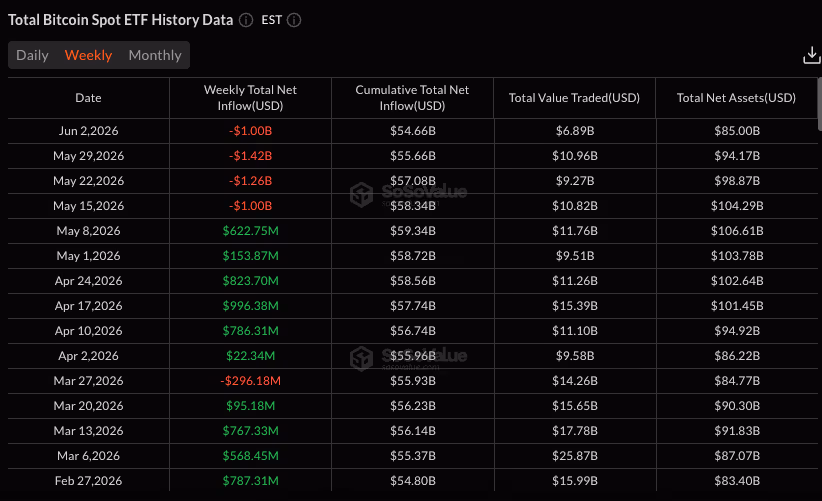Click the $55.66B cumulative inflow value
This screenshot has height=501, width=822.
413,156
